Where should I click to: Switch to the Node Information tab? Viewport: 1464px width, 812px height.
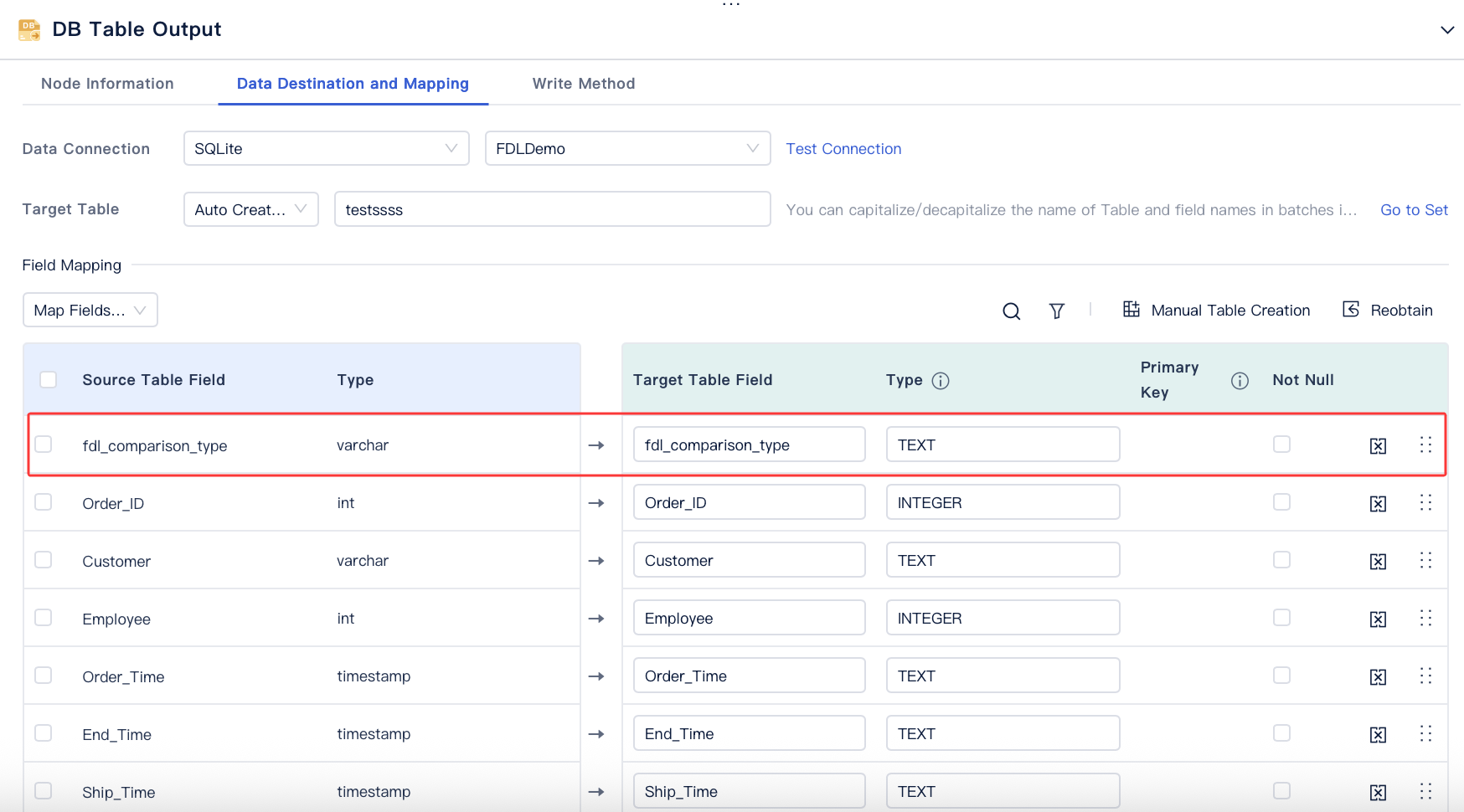click(x=107, y=84)
